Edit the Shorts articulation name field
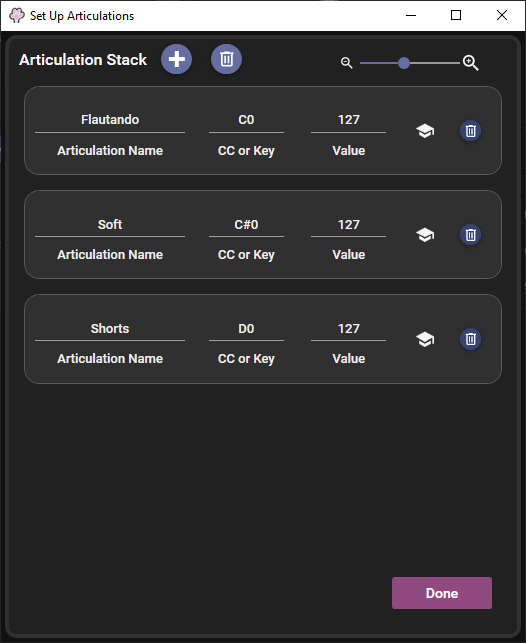This screenshot has width=526, height=643. coord(110,329)
